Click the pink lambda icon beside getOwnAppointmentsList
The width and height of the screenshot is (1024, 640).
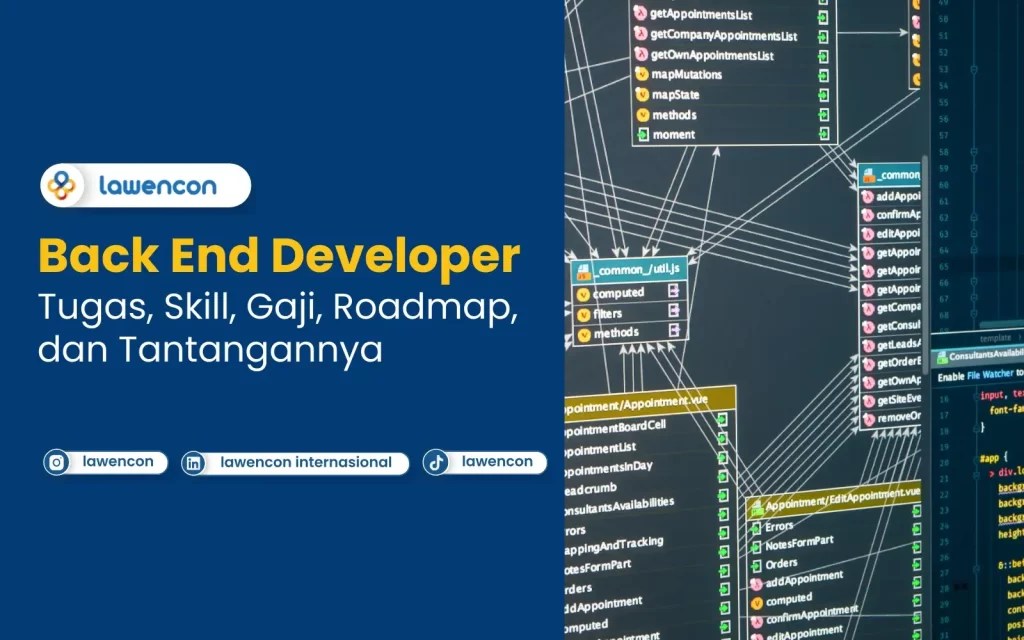pyautogui.click(x=641, y=55)
